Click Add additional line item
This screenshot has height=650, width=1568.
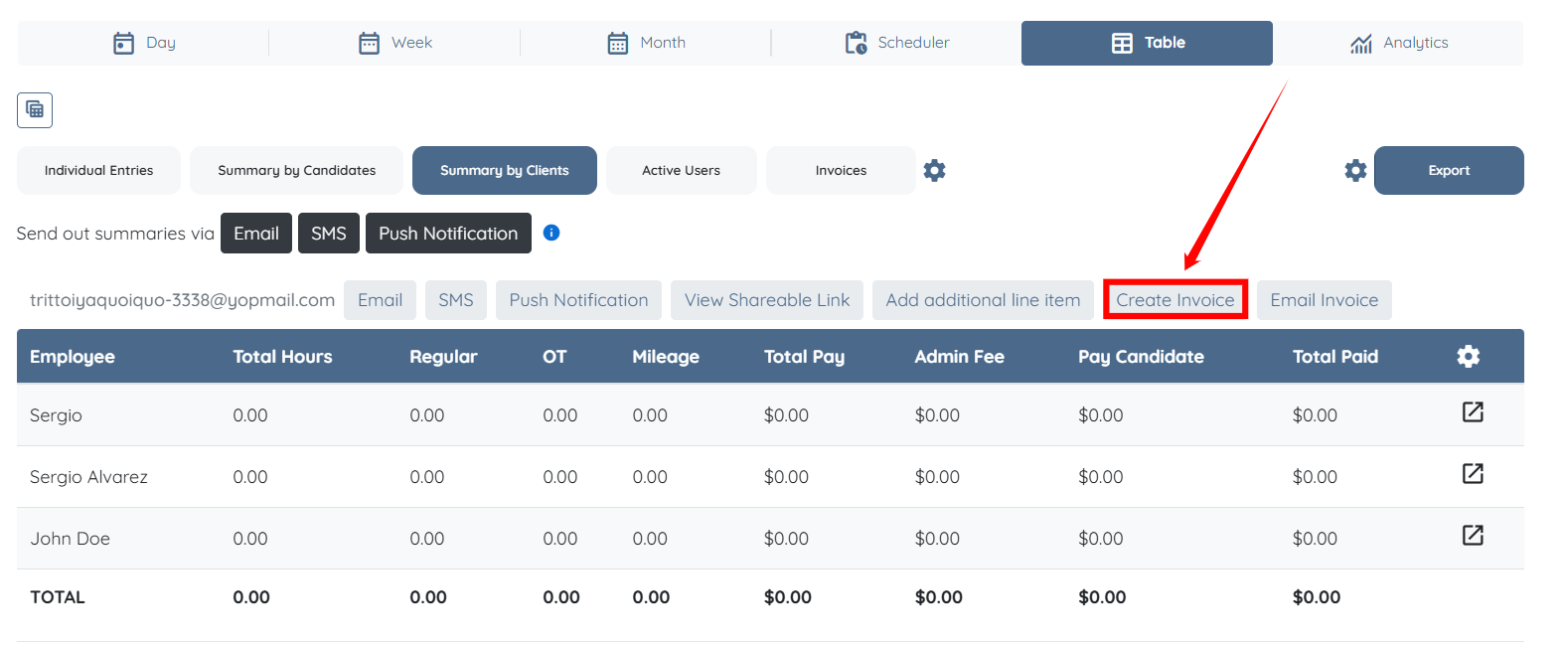coord(982,300)
